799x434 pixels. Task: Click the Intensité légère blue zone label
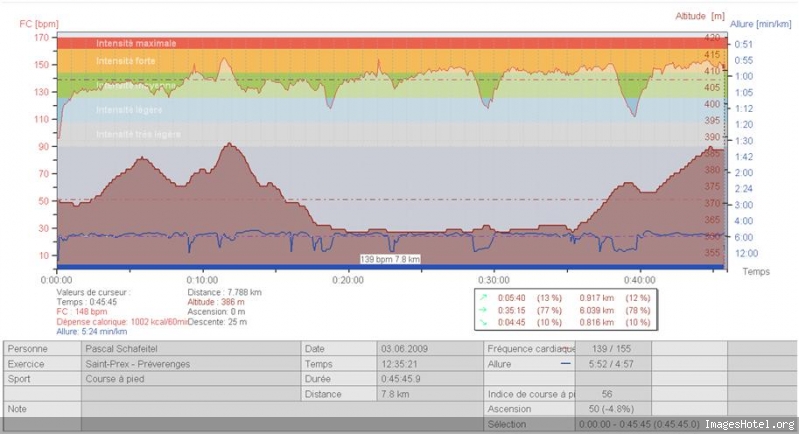point(129,110)
